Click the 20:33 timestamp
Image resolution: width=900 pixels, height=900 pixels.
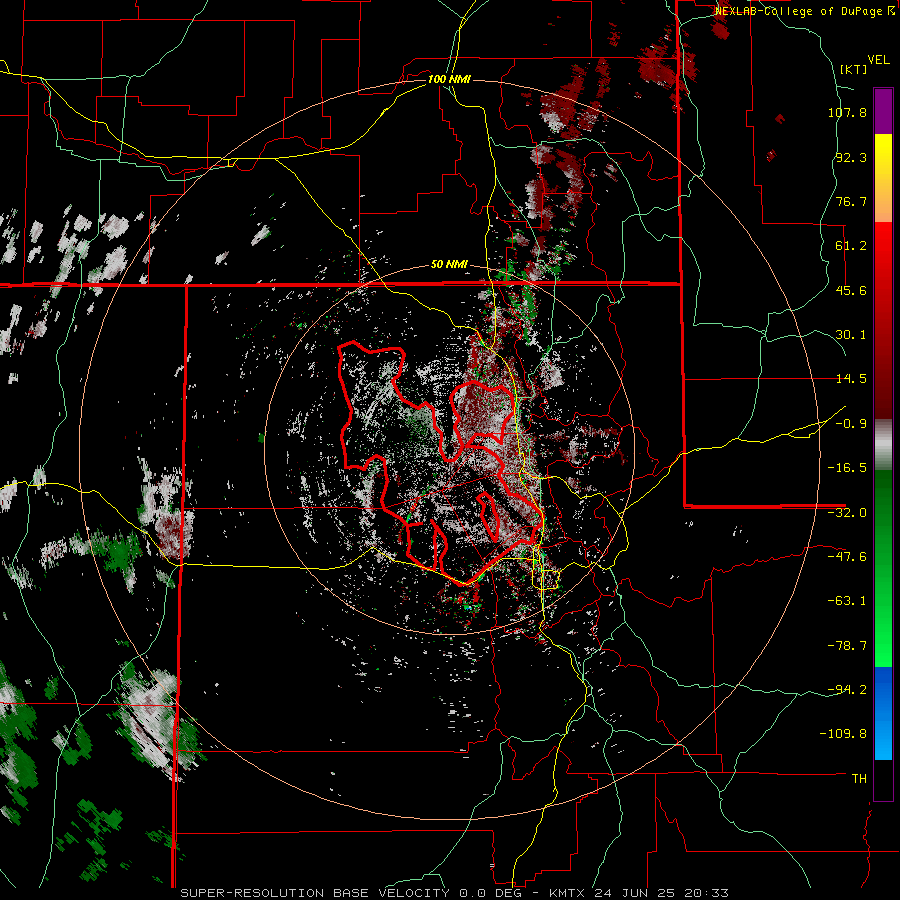click(x=707, y=893)
